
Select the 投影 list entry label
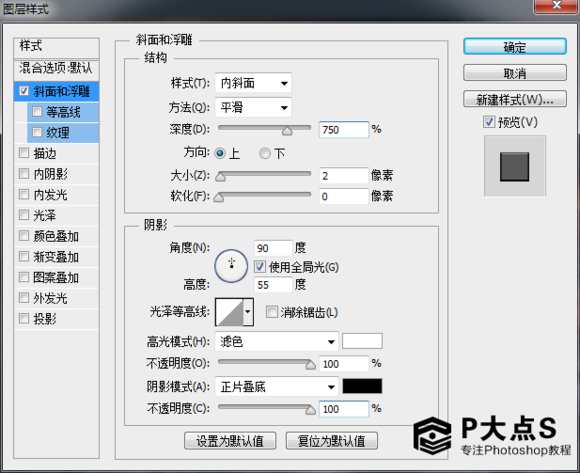[45, 319]
